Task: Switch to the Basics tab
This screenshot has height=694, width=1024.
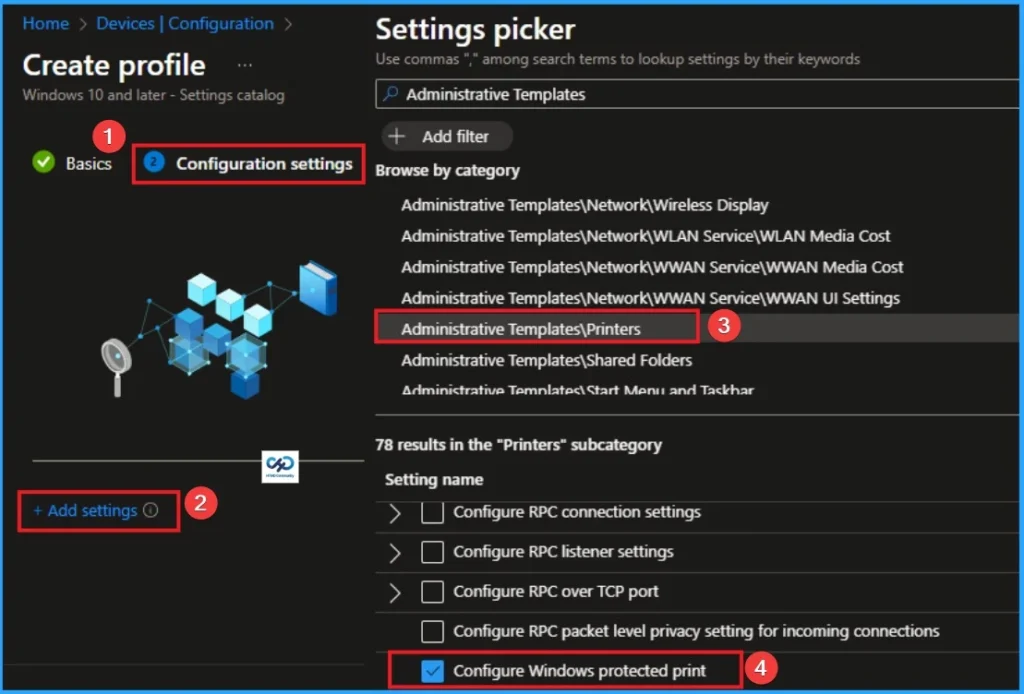Action: (x=86, y=163)
